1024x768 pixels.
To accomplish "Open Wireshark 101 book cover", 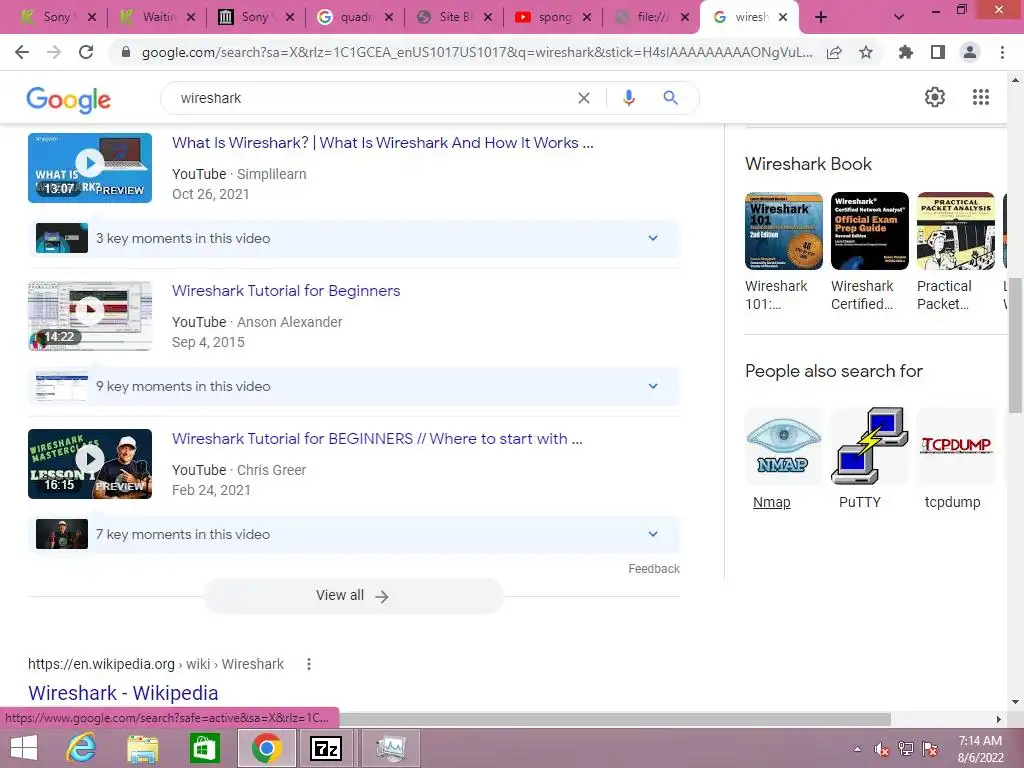I will [x=784, y=231].
